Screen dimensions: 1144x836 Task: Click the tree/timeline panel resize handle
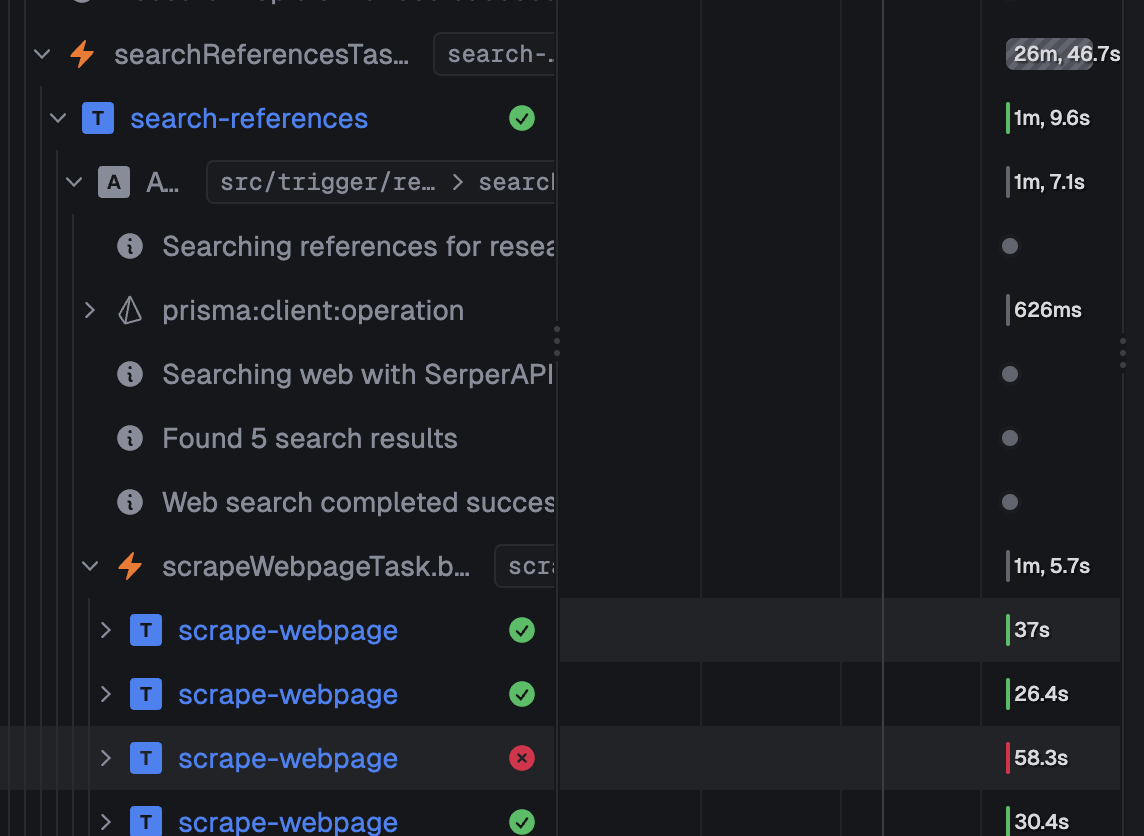point(557,341)
